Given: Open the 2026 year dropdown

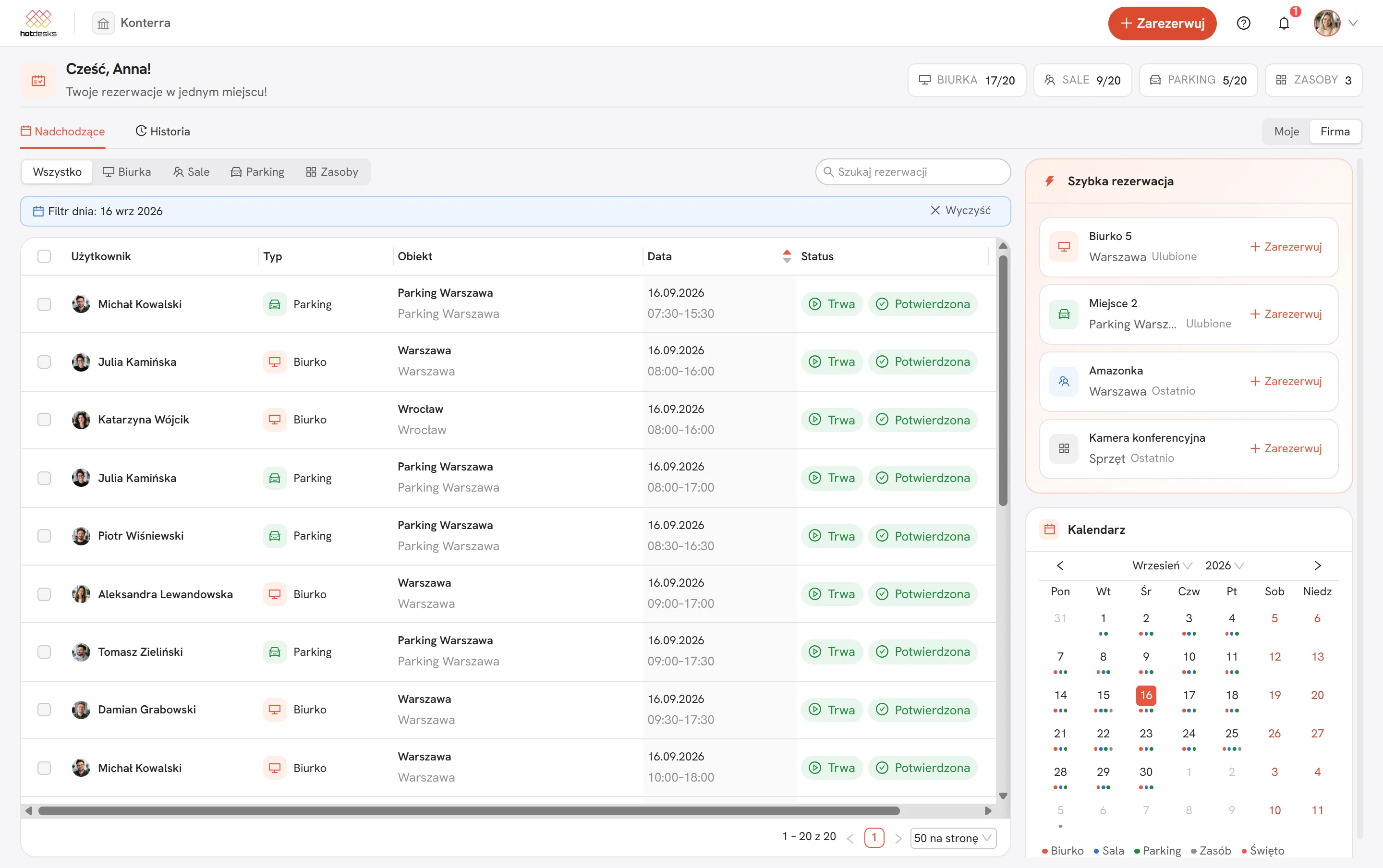Looking at the screenshot, I should pyautogui.click(x=1225, y=566).
